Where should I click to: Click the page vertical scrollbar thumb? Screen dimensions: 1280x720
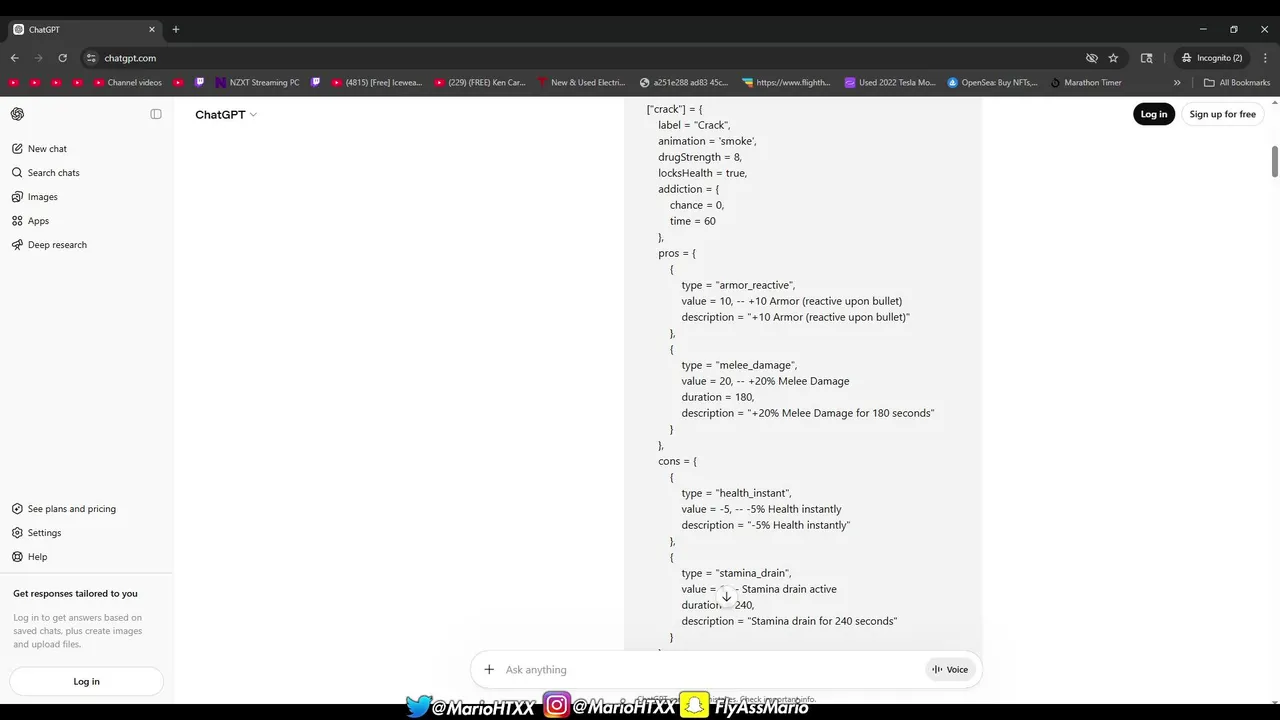pos(1275,162)
